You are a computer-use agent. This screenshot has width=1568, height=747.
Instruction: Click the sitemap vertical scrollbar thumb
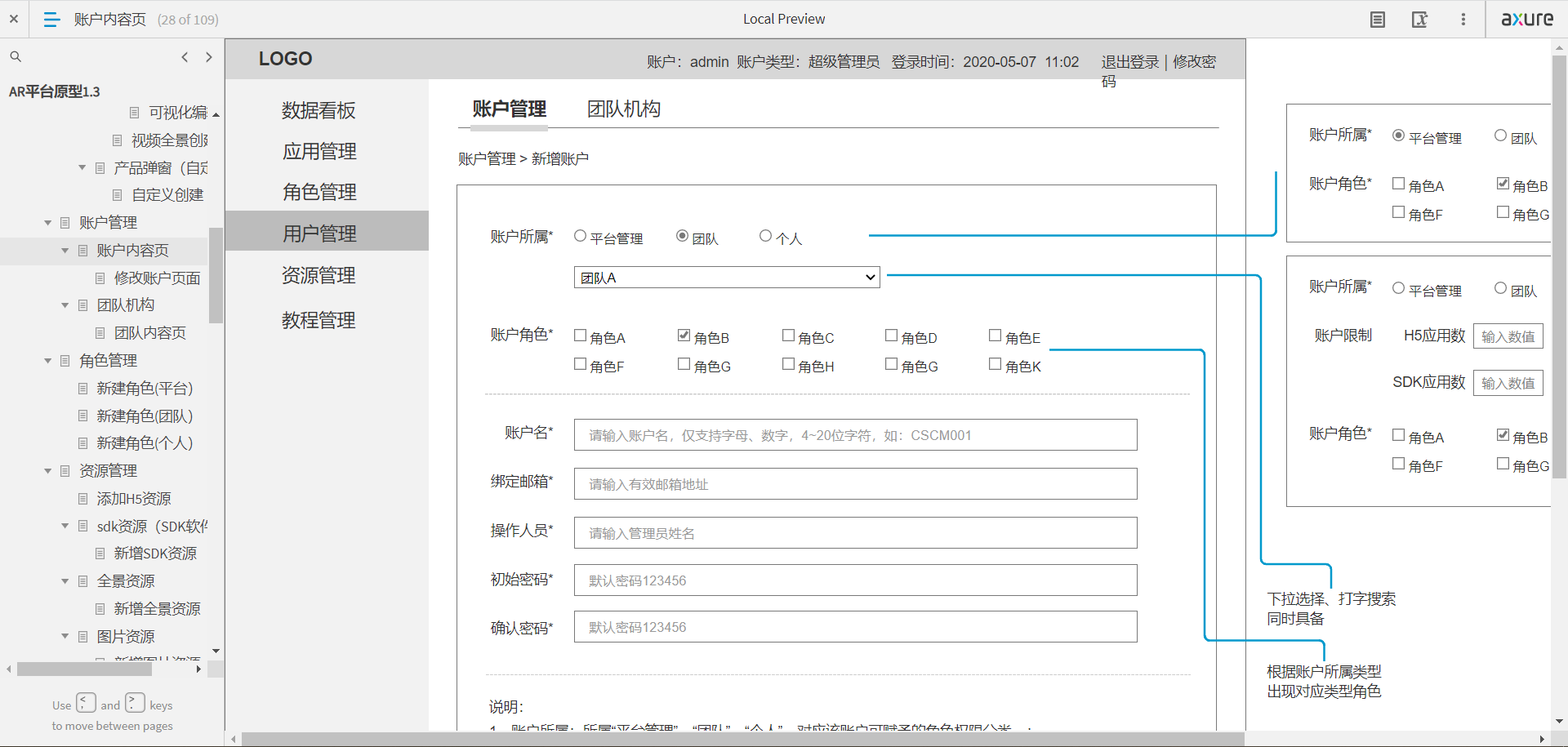point(216,275)
